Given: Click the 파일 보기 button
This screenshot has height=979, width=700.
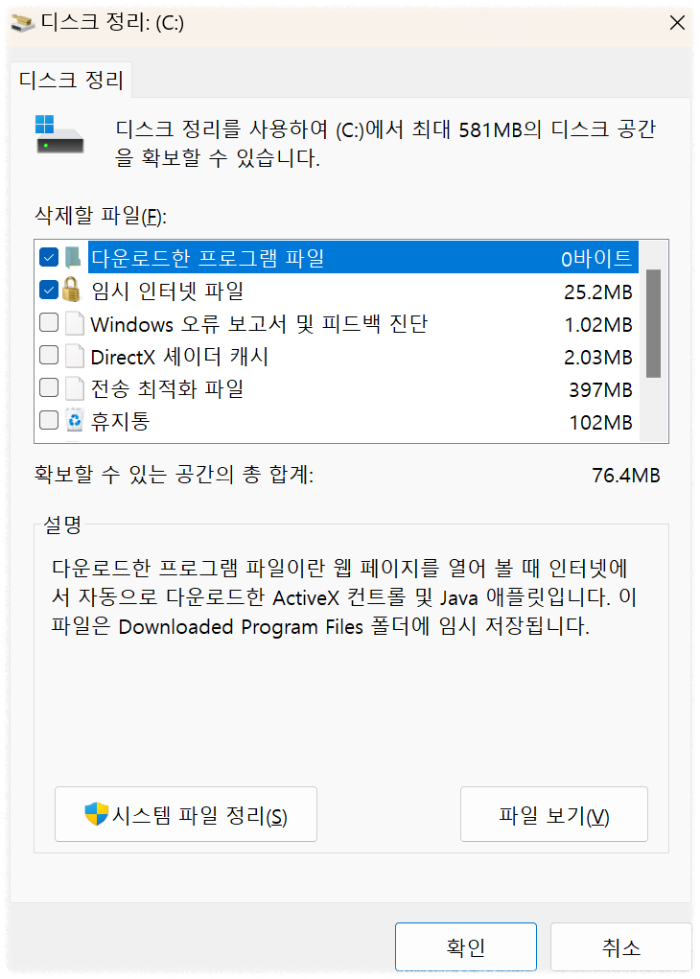Looking at the screenshot, I should coord(554,814).
